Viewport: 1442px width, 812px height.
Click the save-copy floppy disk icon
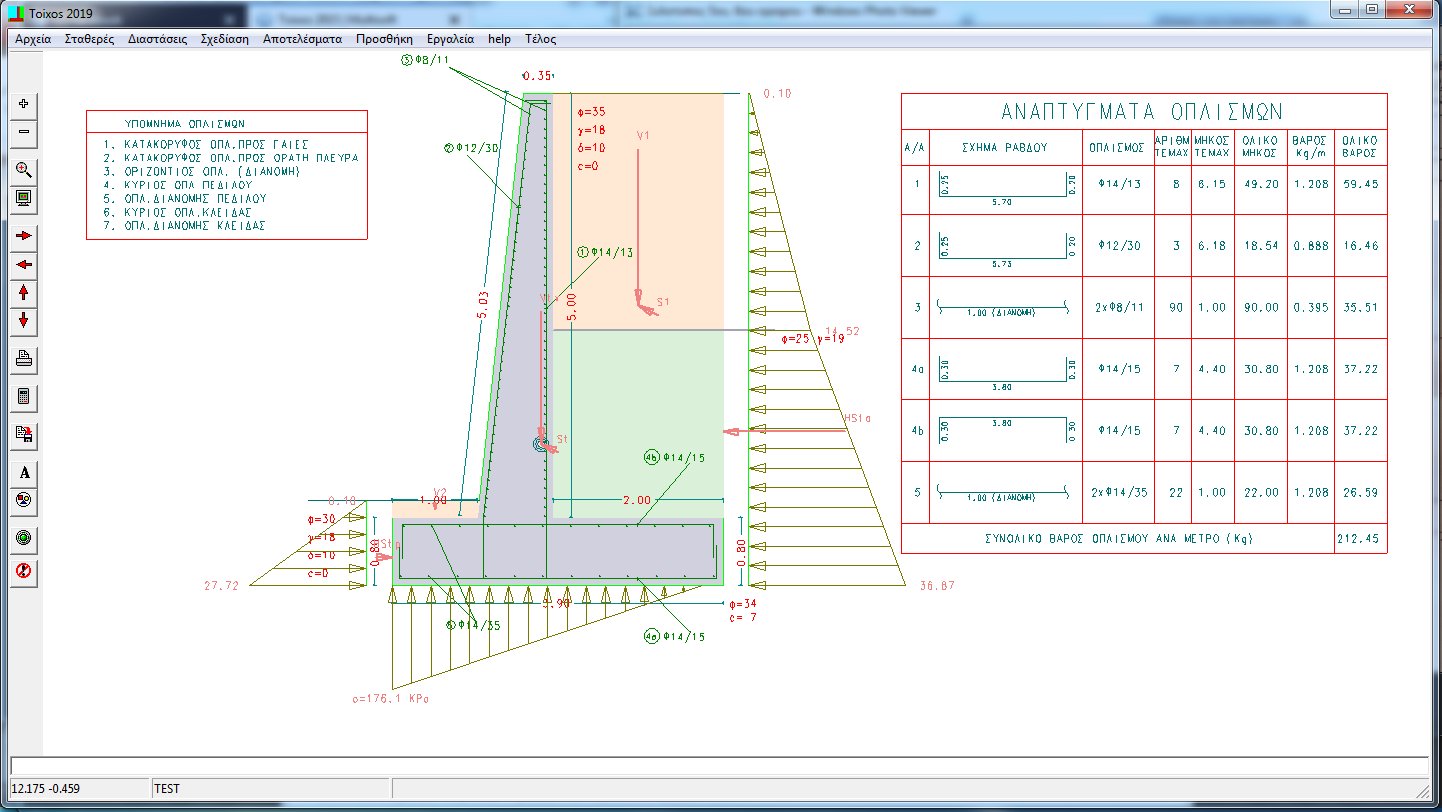click(x=24, y=434)
